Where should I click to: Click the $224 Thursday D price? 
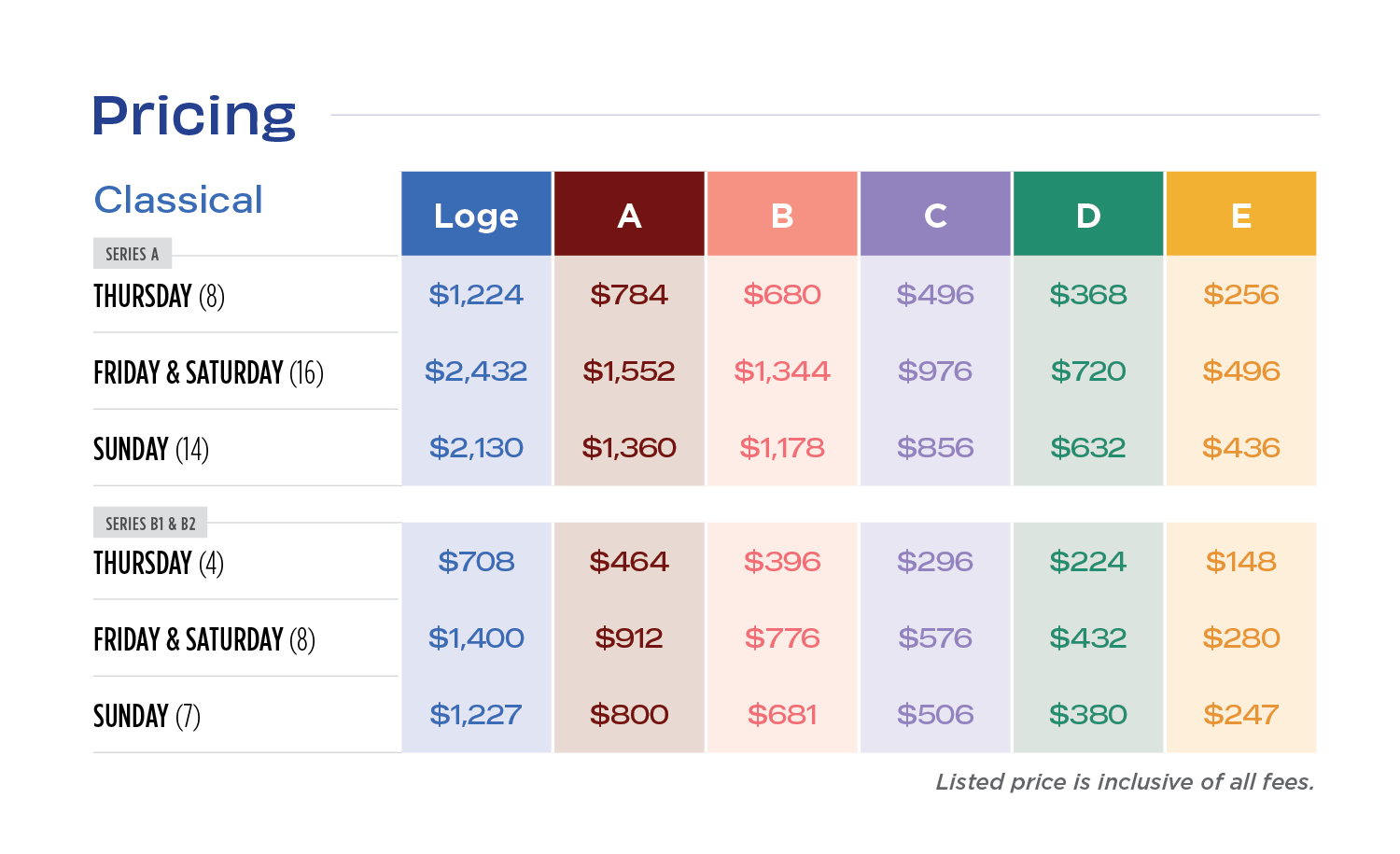[1088, 562]
